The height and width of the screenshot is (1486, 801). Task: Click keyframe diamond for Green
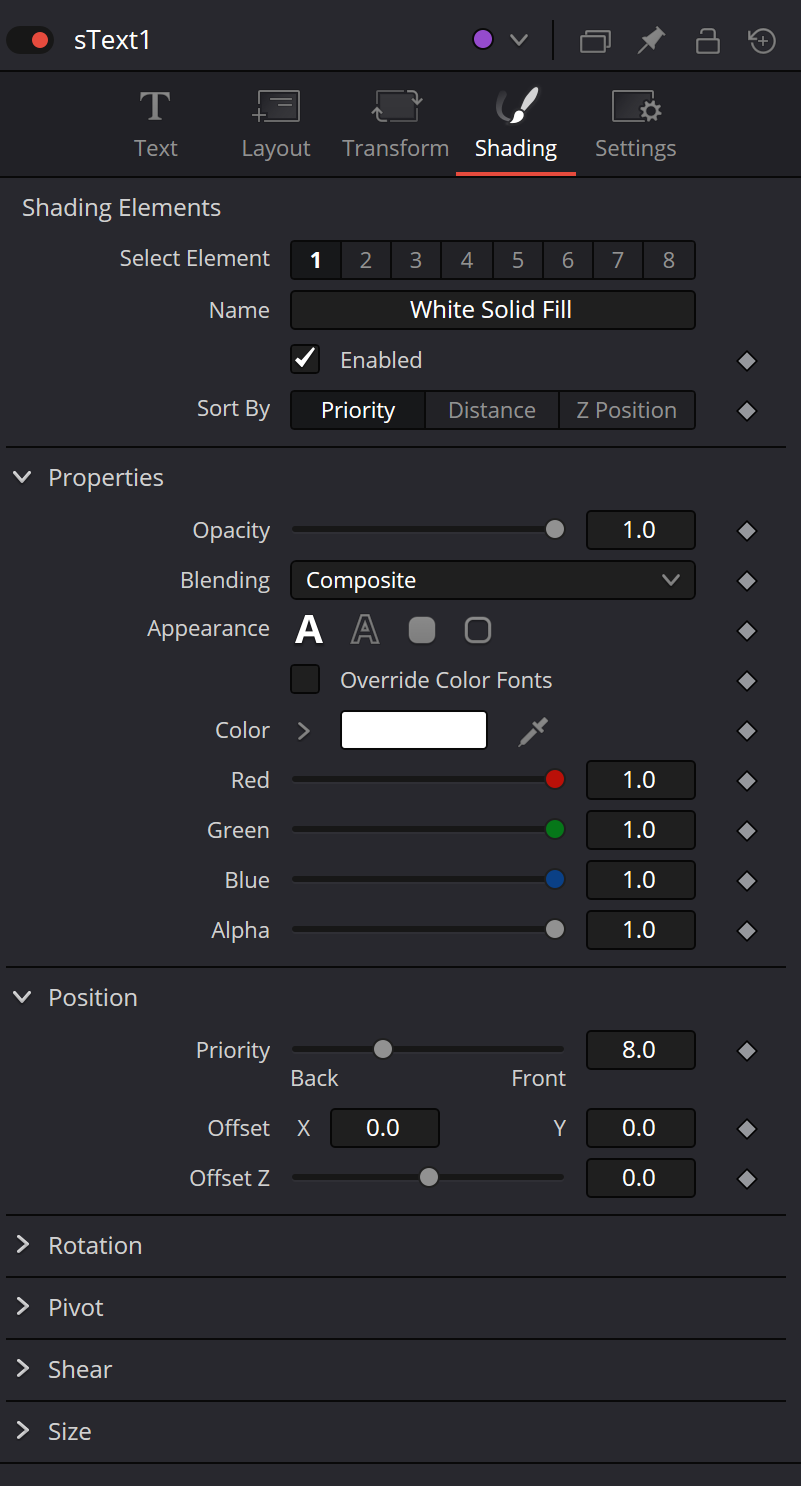tap(746, 831)
